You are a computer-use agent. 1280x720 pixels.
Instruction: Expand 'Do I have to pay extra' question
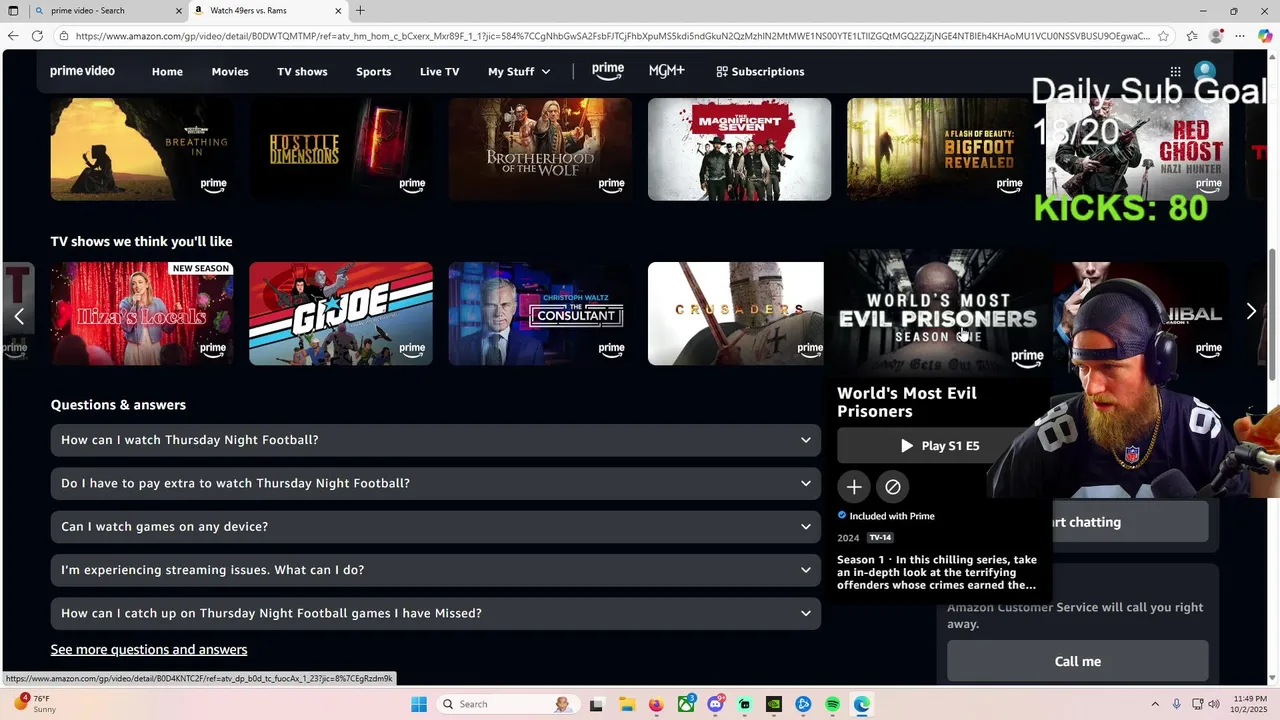point(436,483)
